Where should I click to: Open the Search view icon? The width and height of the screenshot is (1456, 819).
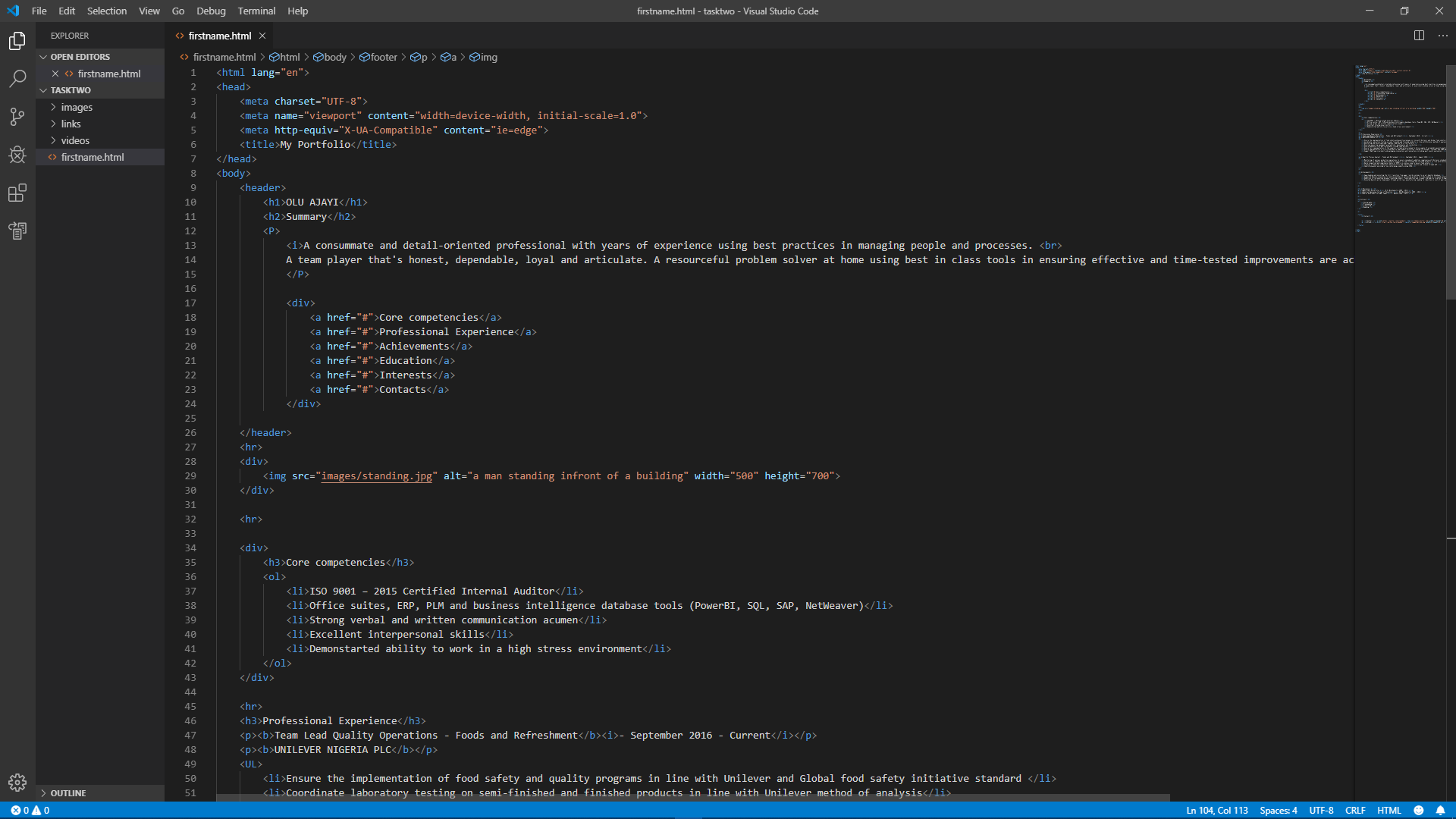[17, 79]
